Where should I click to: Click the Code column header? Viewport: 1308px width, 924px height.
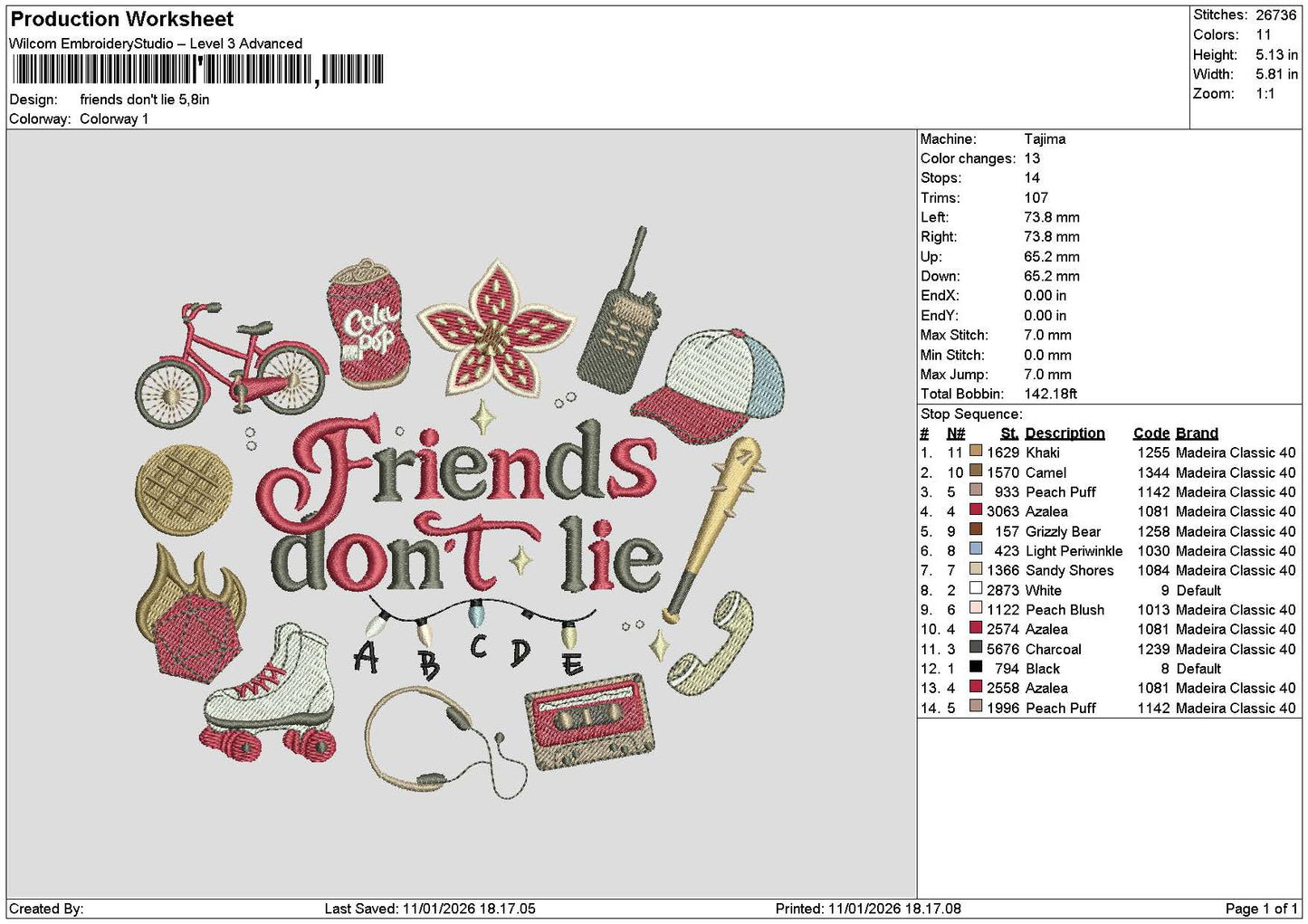pyautogui.click(x=1151, y=433)
